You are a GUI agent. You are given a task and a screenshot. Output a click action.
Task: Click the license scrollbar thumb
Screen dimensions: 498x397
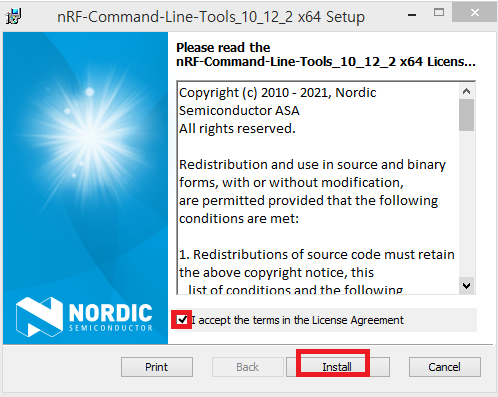[466, 115]
